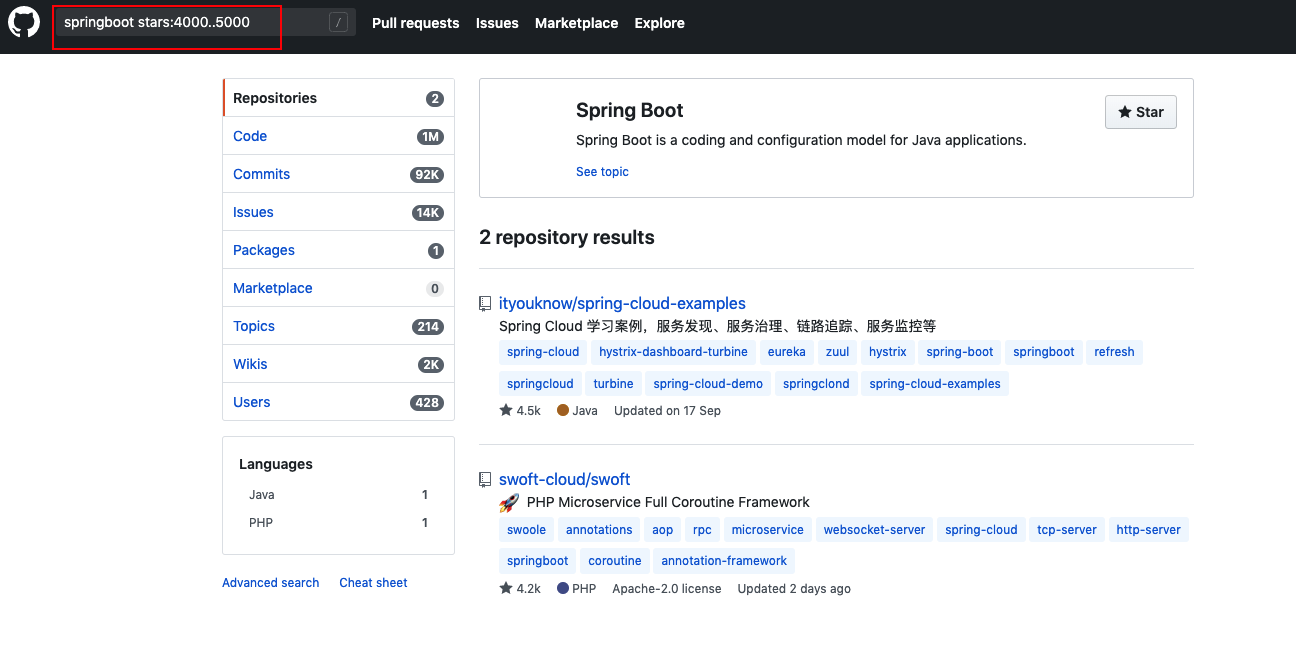Viewport: 1296px width, 656px height.
Task: Click the repo icon beside ityouknow/spring-cloud-examples
Action: (x=485, y=304)
